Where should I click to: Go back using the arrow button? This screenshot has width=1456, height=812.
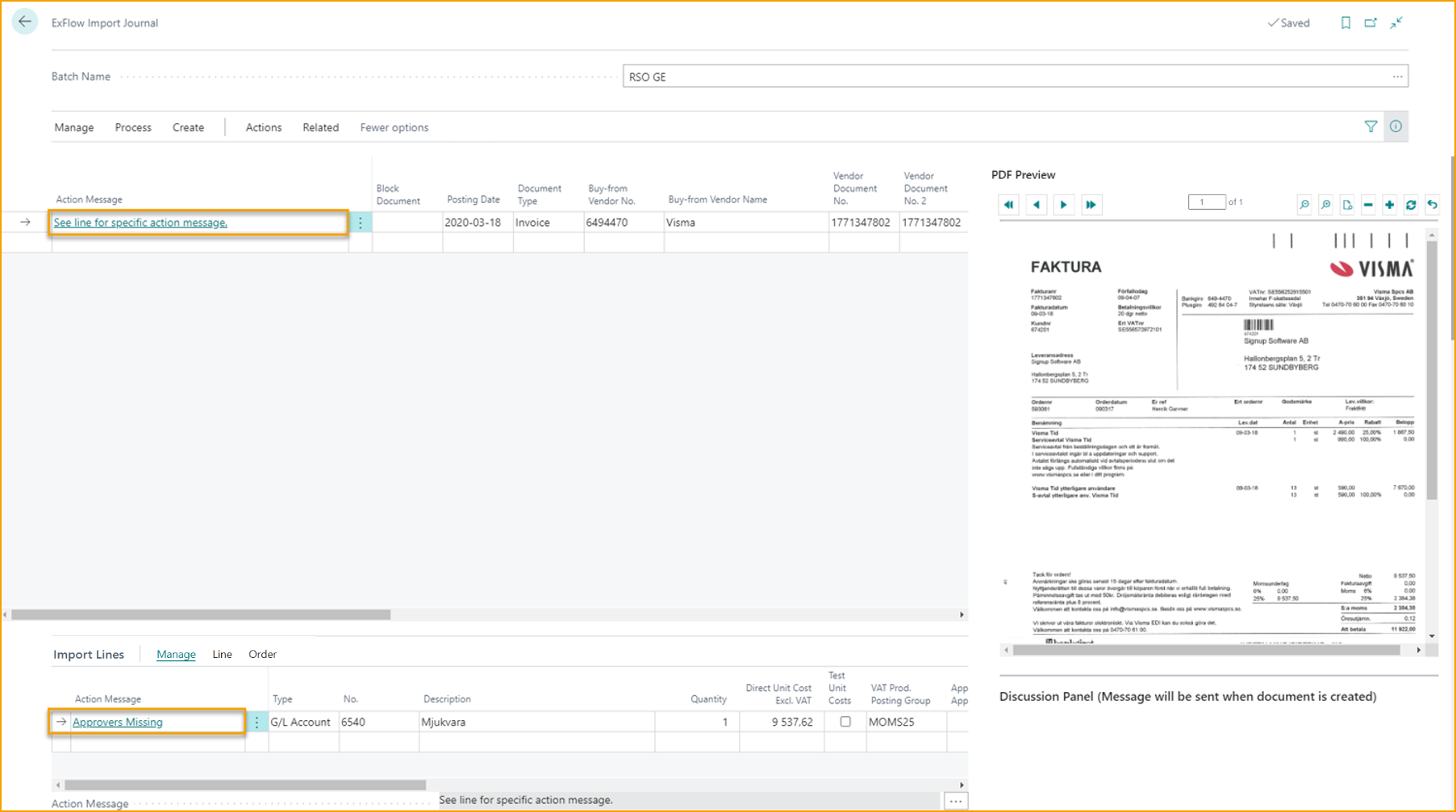[x=25, y=22]
